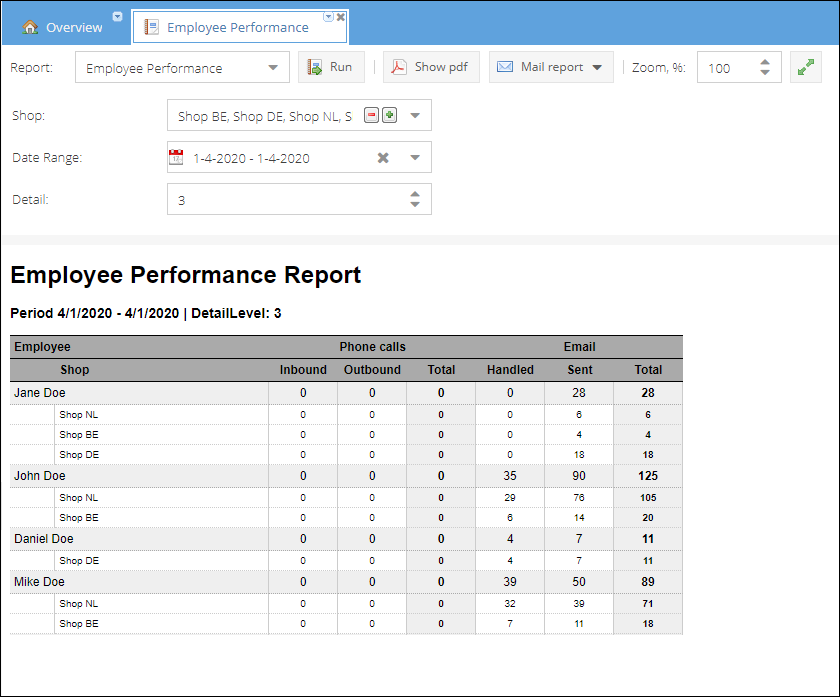Expand the Date Range dropdown
Viewport: 840px width, 697px height.
[415, 158]
